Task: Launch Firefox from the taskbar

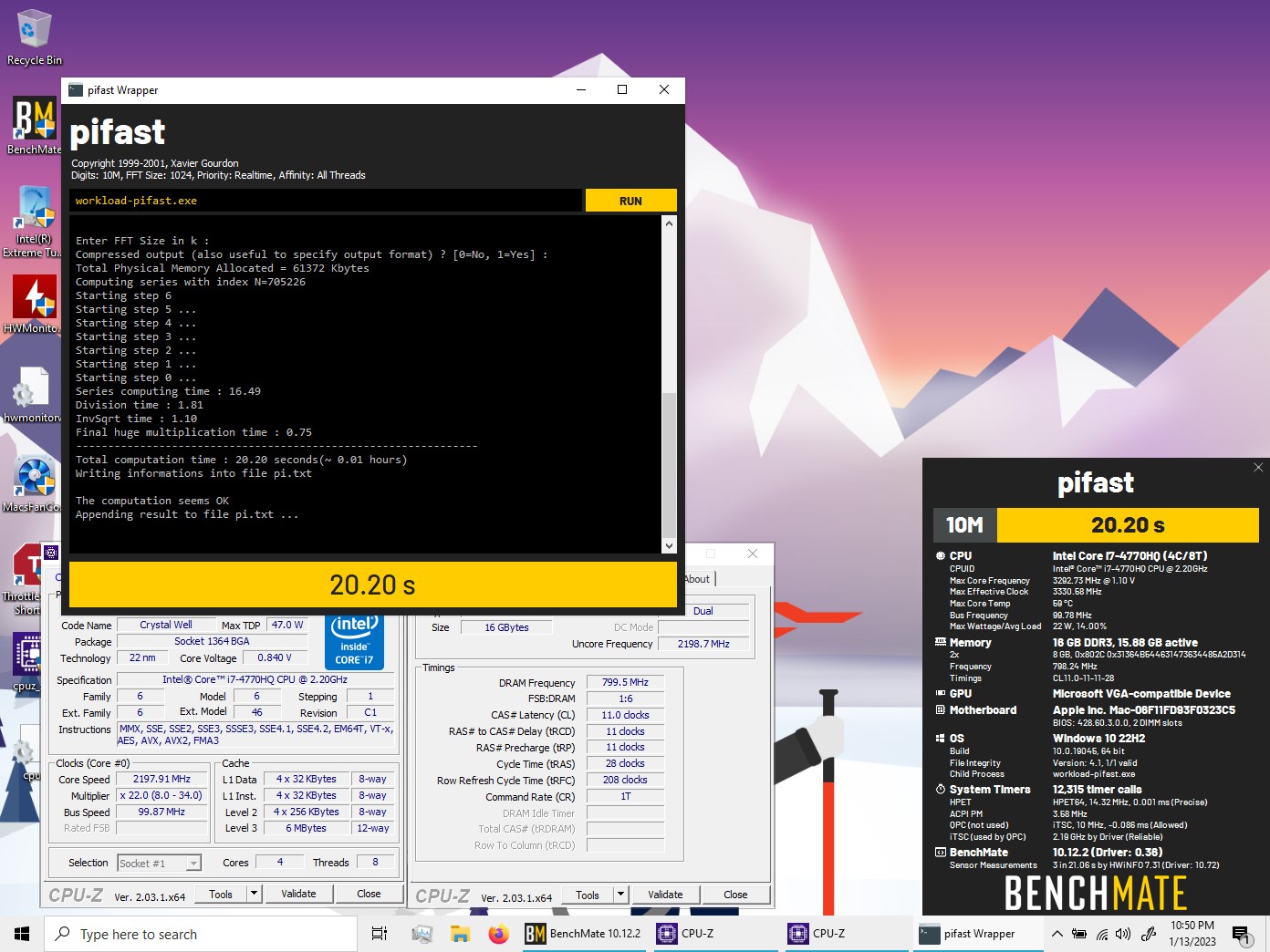Action: (498, 934)
